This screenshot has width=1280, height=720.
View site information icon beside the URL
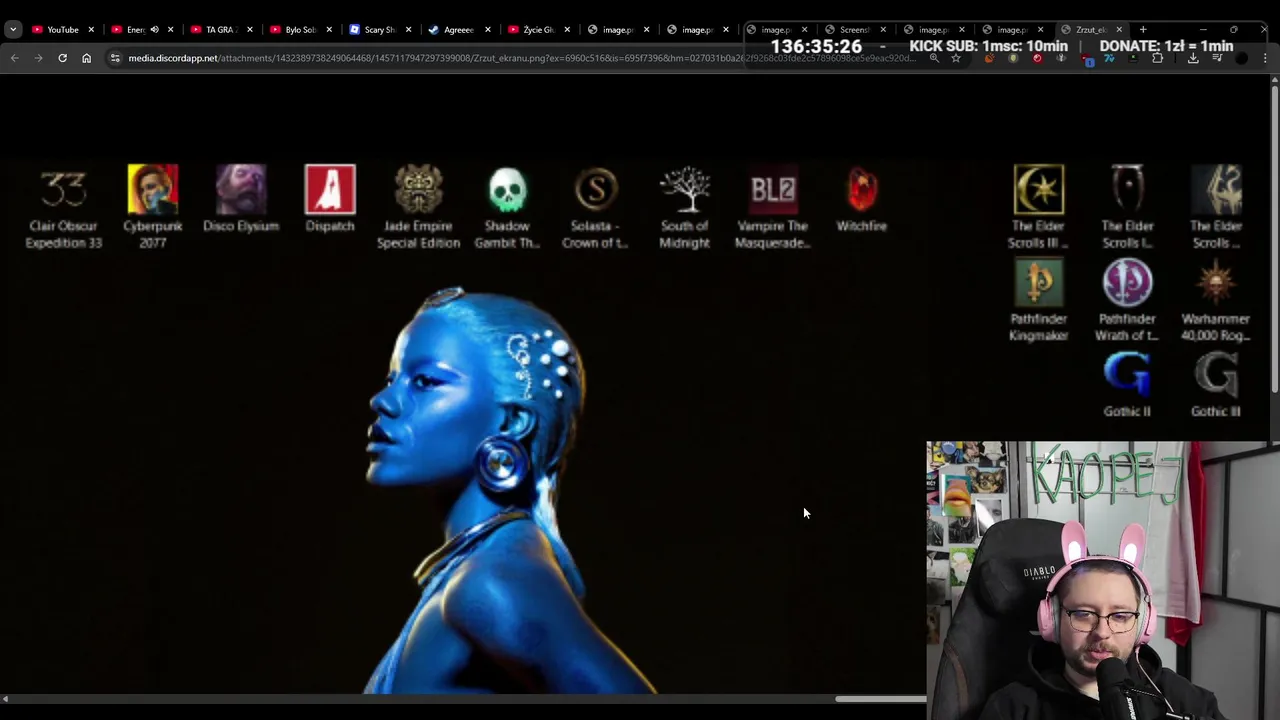pos(115,58)
